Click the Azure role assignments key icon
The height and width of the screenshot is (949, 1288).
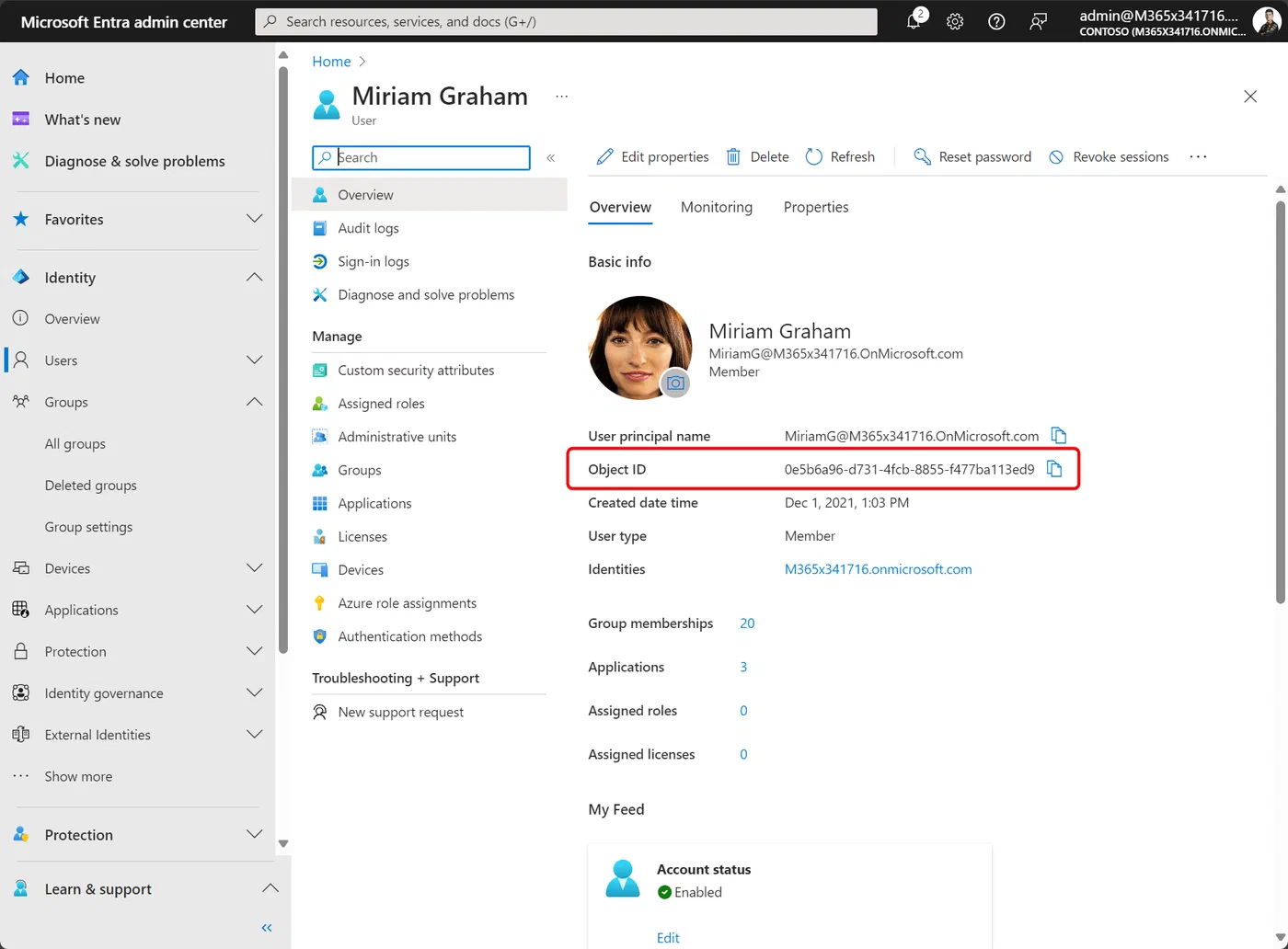pos(319,603)
